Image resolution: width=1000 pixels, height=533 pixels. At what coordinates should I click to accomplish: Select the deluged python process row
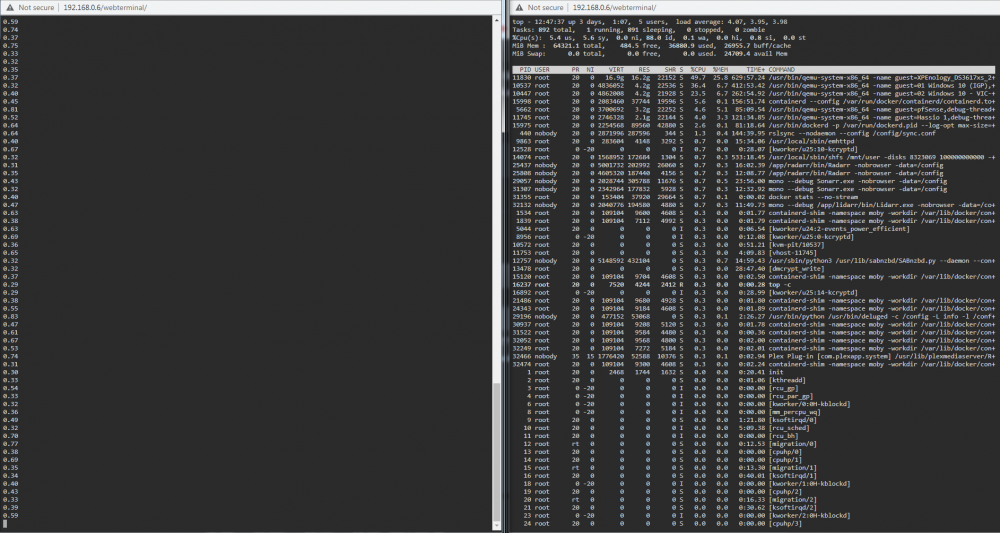[753, 316]
